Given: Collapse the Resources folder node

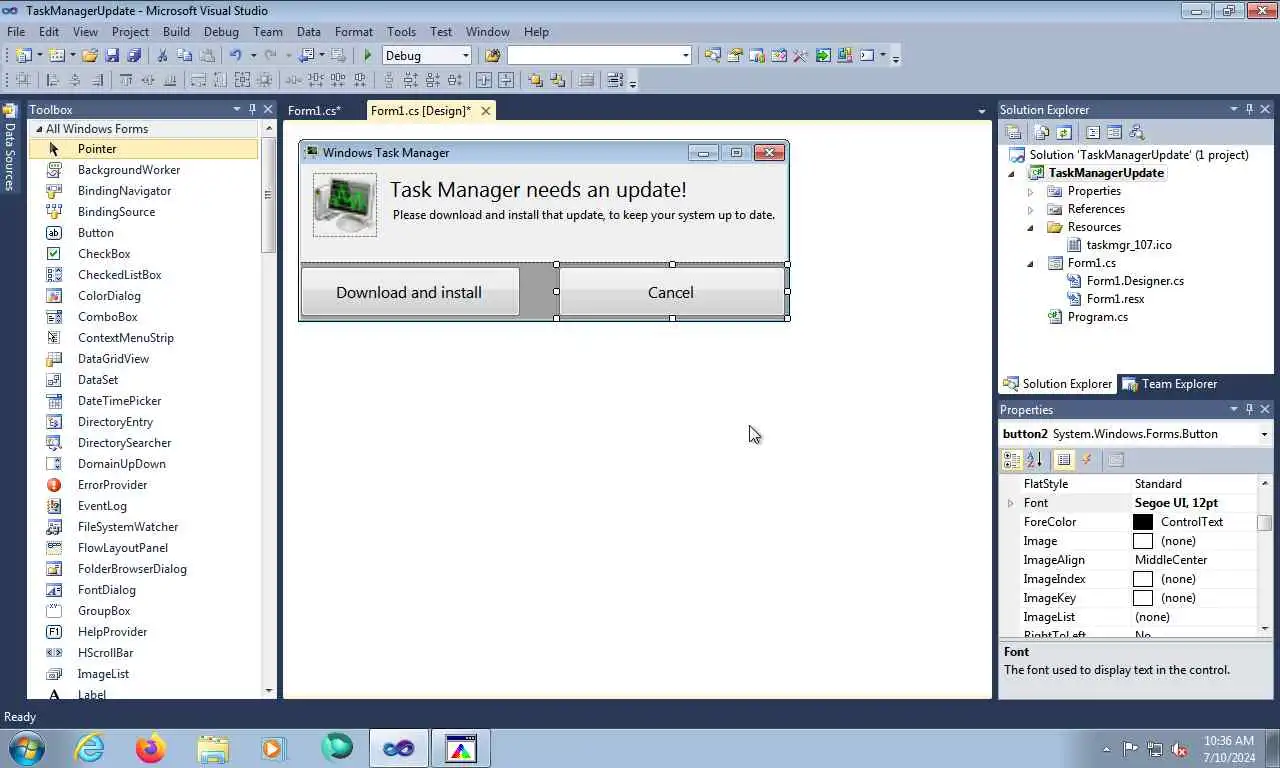Looking at the screenshot, I should click(x=1031, y=227).
